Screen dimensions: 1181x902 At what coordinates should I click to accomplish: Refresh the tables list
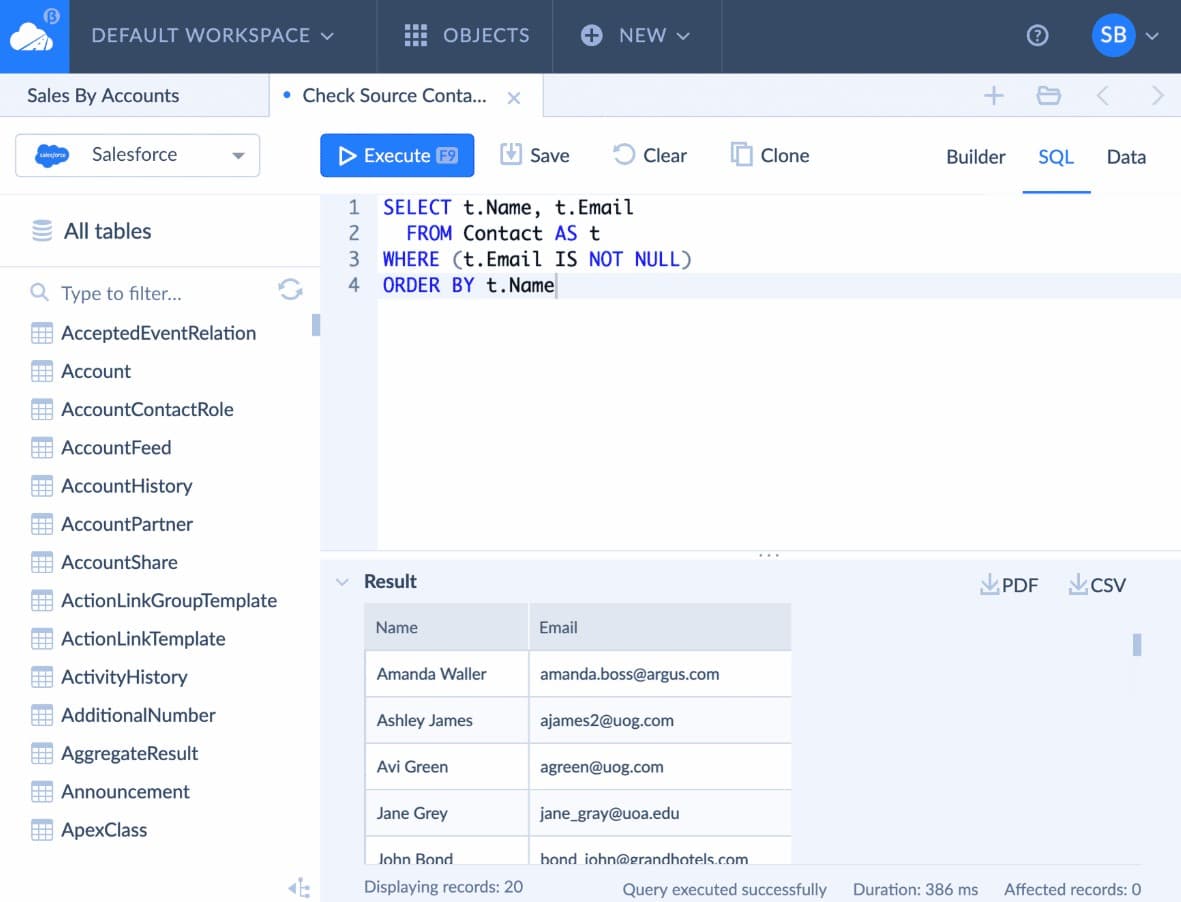(x=290, y=289)
